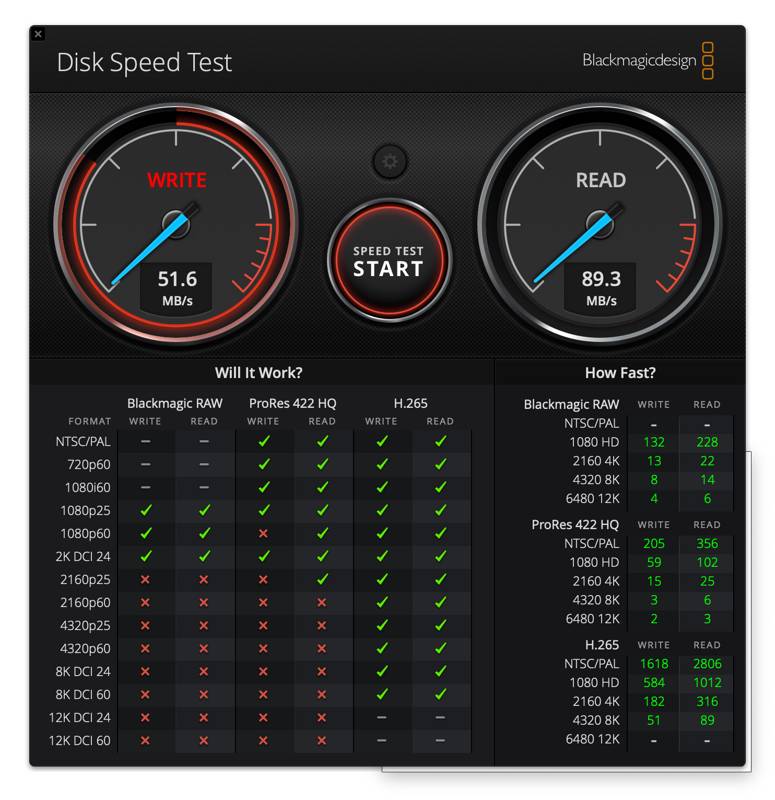Click Blackmagic RAW read X for 2160p25
The image size is (775, 800).
point(204,579)
